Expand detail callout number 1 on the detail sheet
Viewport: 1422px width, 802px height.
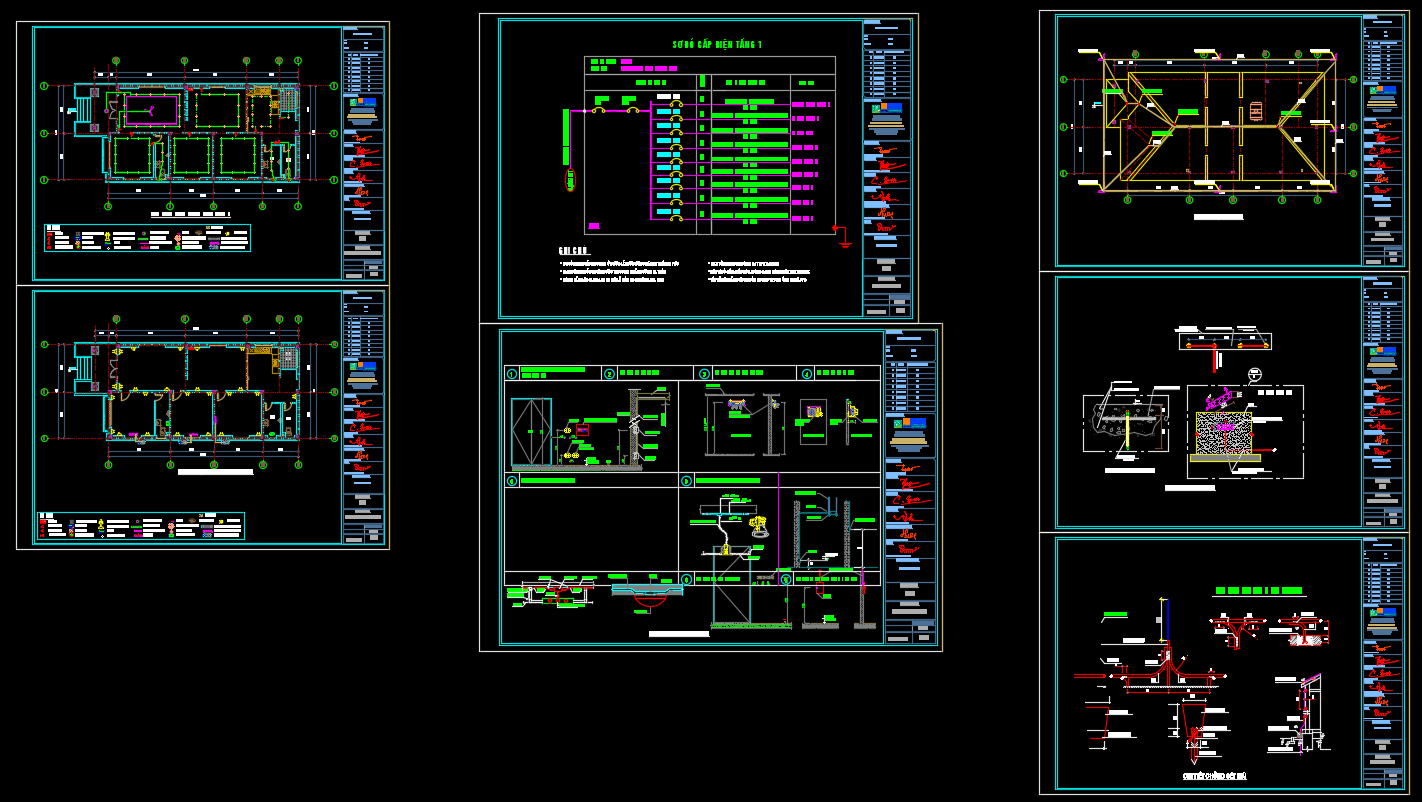click(x=510, y=374)
